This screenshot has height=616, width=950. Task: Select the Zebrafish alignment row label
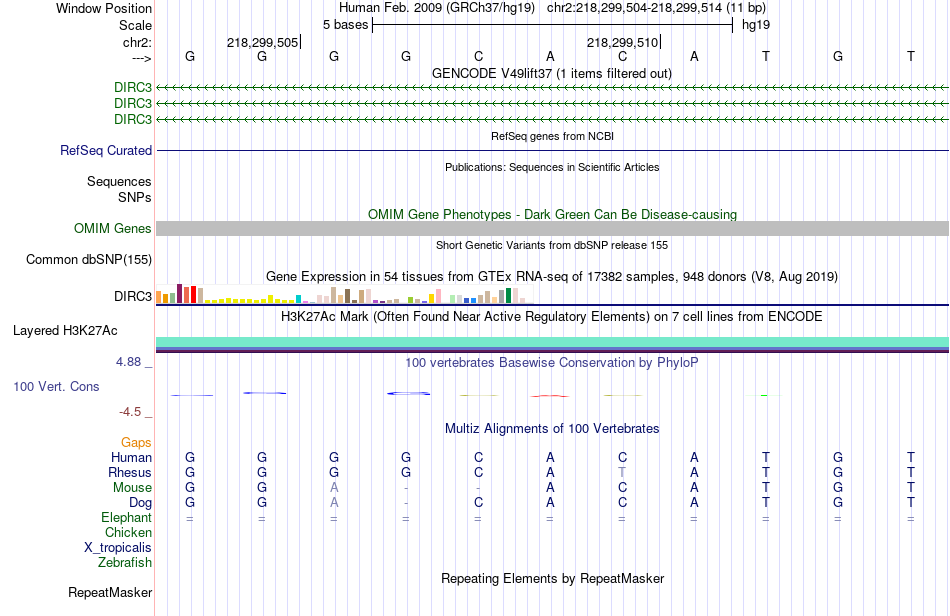click(x=125, y=562)
